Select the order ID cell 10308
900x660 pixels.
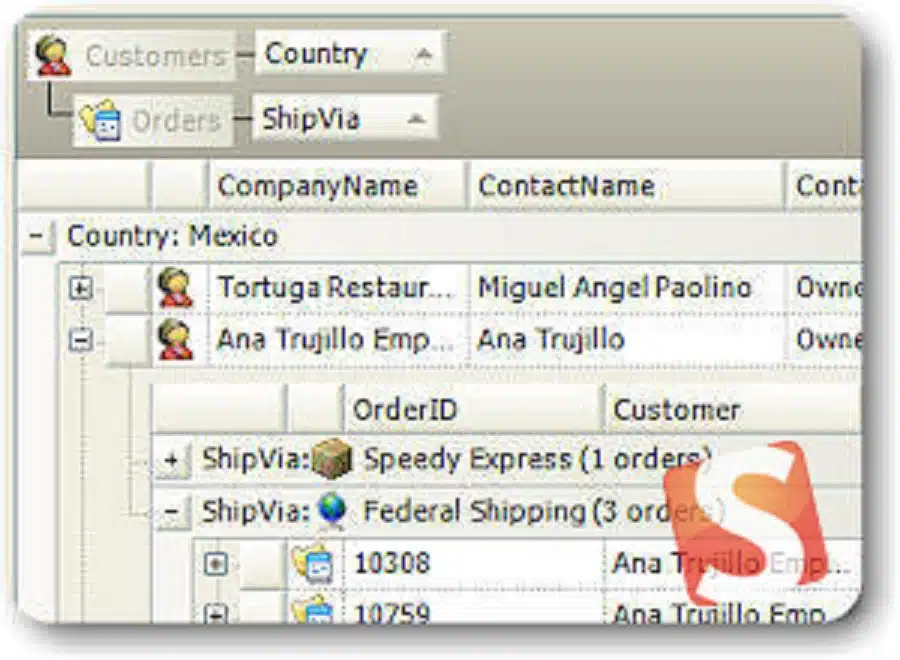coord(473,562)
